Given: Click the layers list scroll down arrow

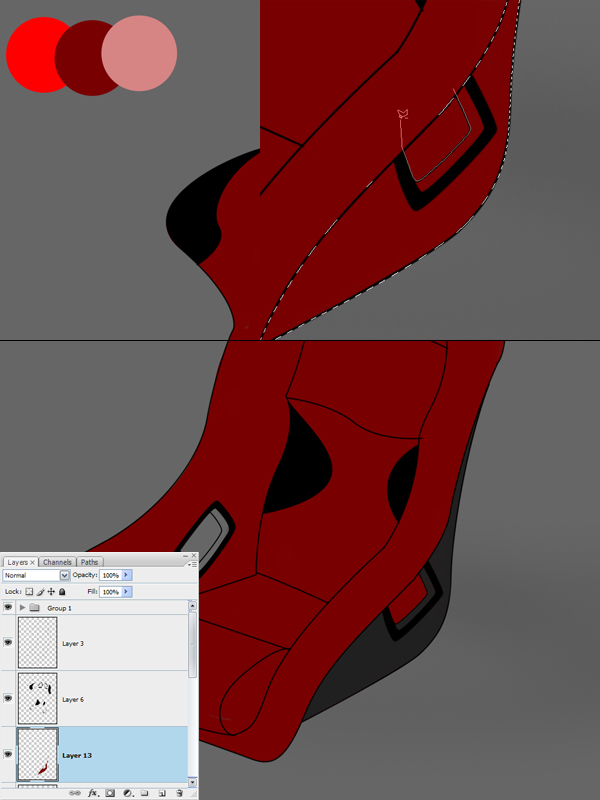Looking at the screenshot, I should click(x=192, y=782).
